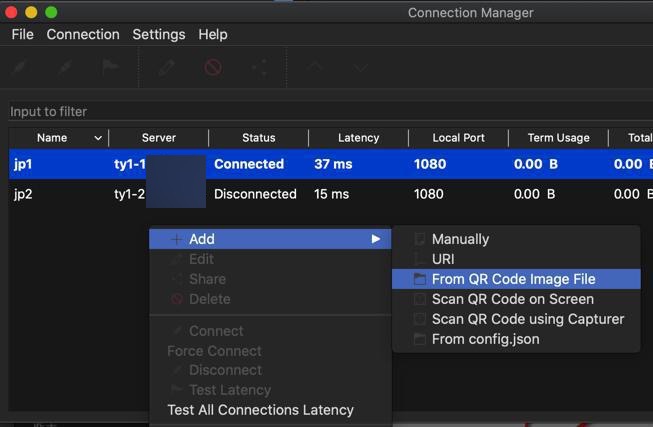Viewport: 653px width, 427px height.
Task: Click the Input to filter field
Action: pos(331,111)
